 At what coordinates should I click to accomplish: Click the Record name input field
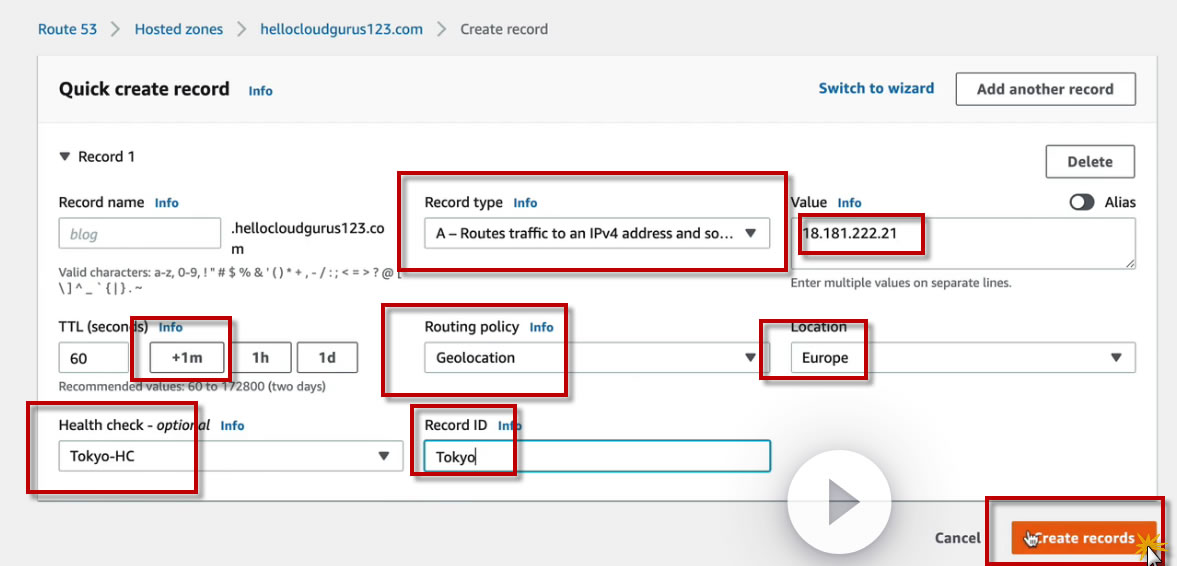click(x=139, y=234)
